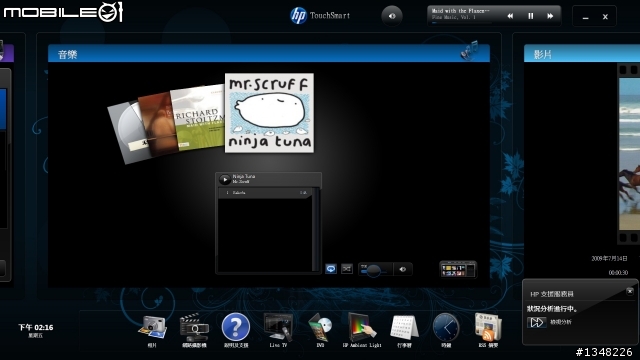Image resolution: width=640 pixels, height=360 pixels.
Task: Toggle the repeat button in music player
Action: [331, 269]
